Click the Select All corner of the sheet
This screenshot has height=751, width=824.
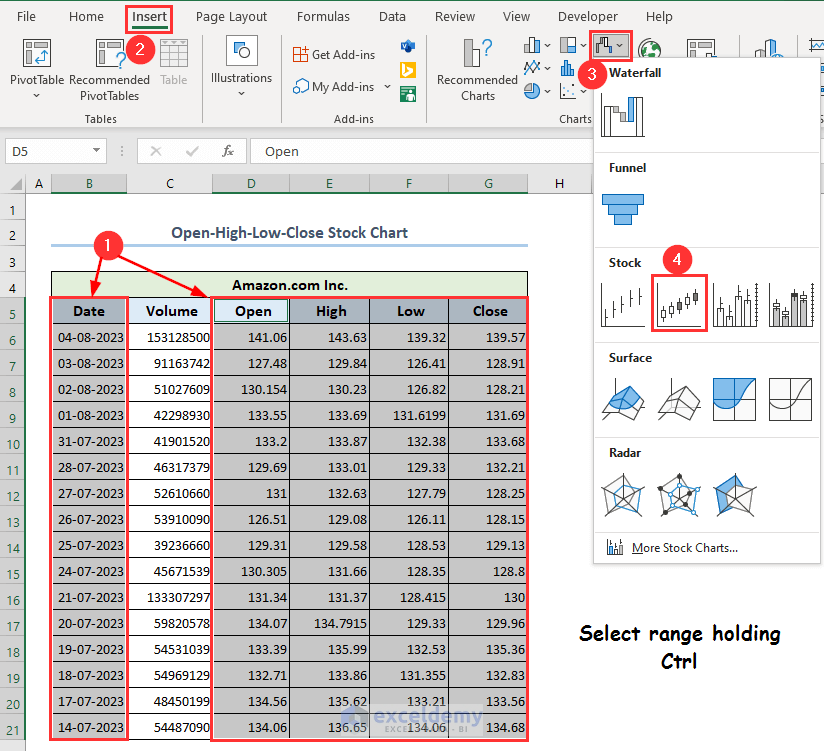tap(15, 184)
